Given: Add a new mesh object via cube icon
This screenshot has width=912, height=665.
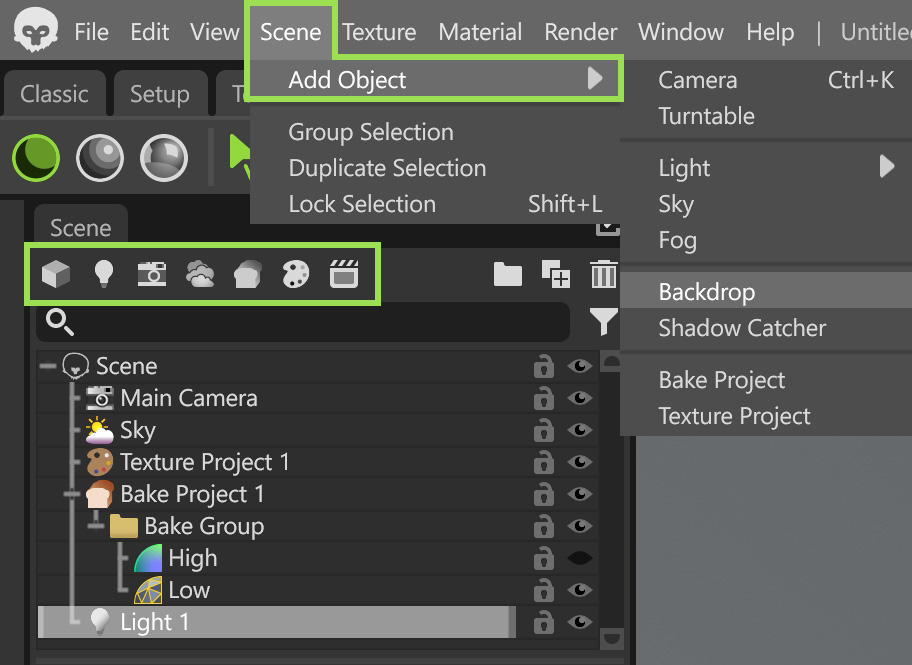Looking at the screenshot, I should [56, 273].
